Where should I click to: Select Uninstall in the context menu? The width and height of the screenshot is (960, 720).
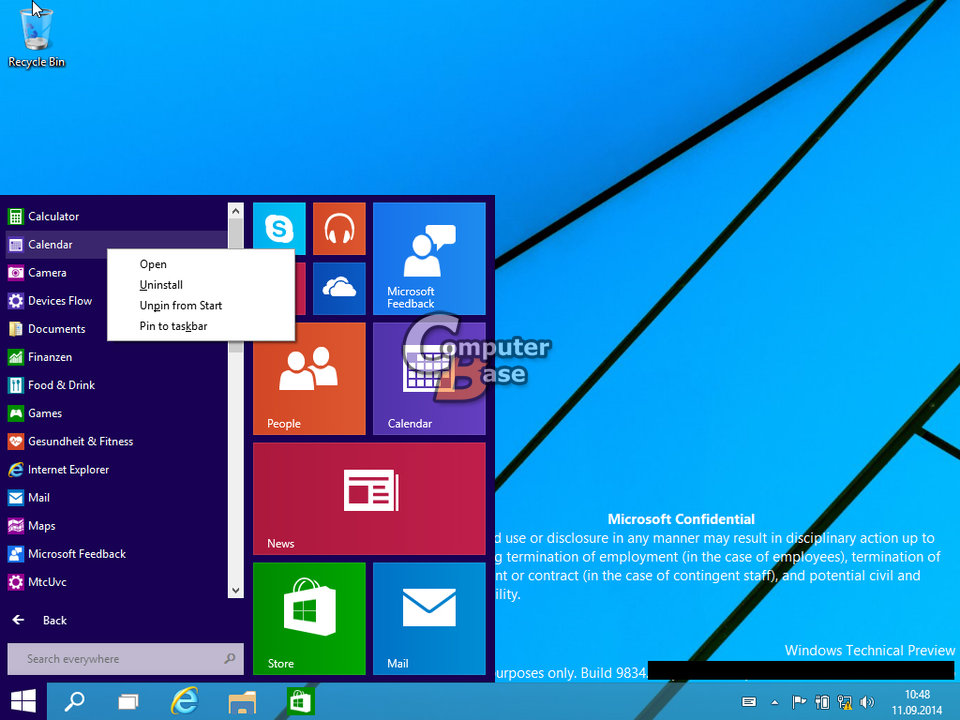(161, 284)
